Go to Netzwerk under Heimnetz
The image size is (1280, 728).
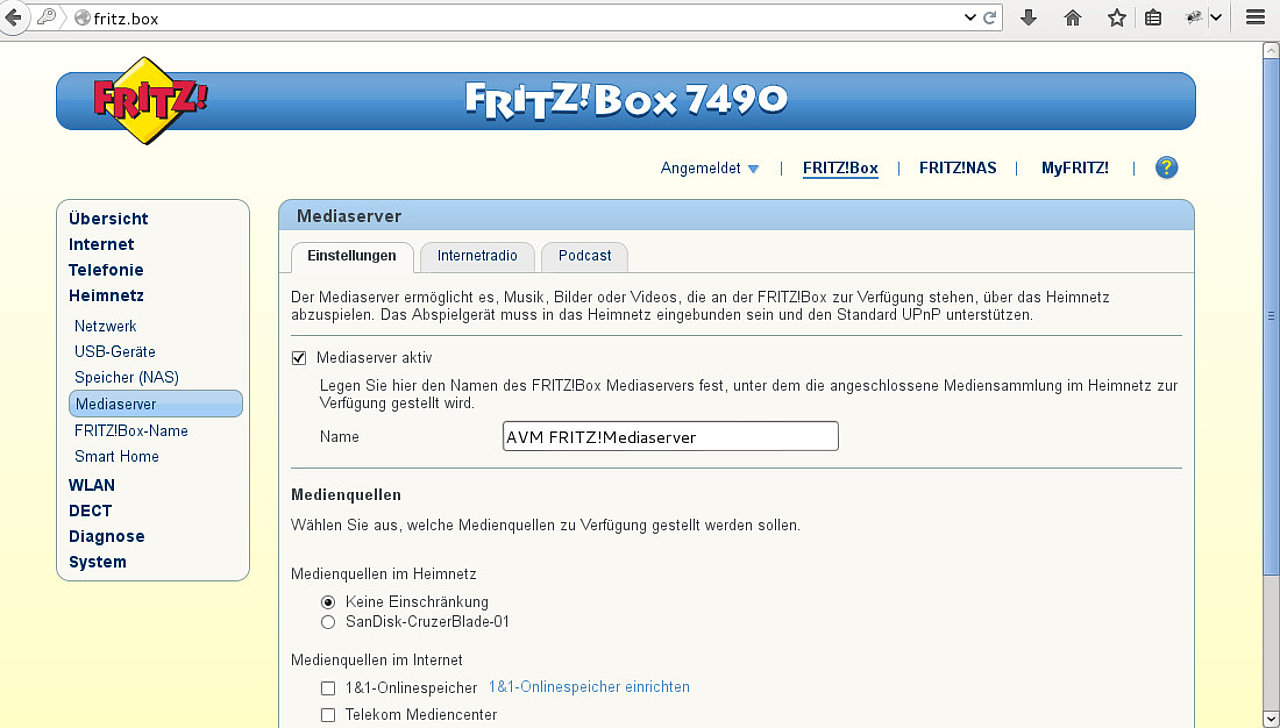pos(105,326)
